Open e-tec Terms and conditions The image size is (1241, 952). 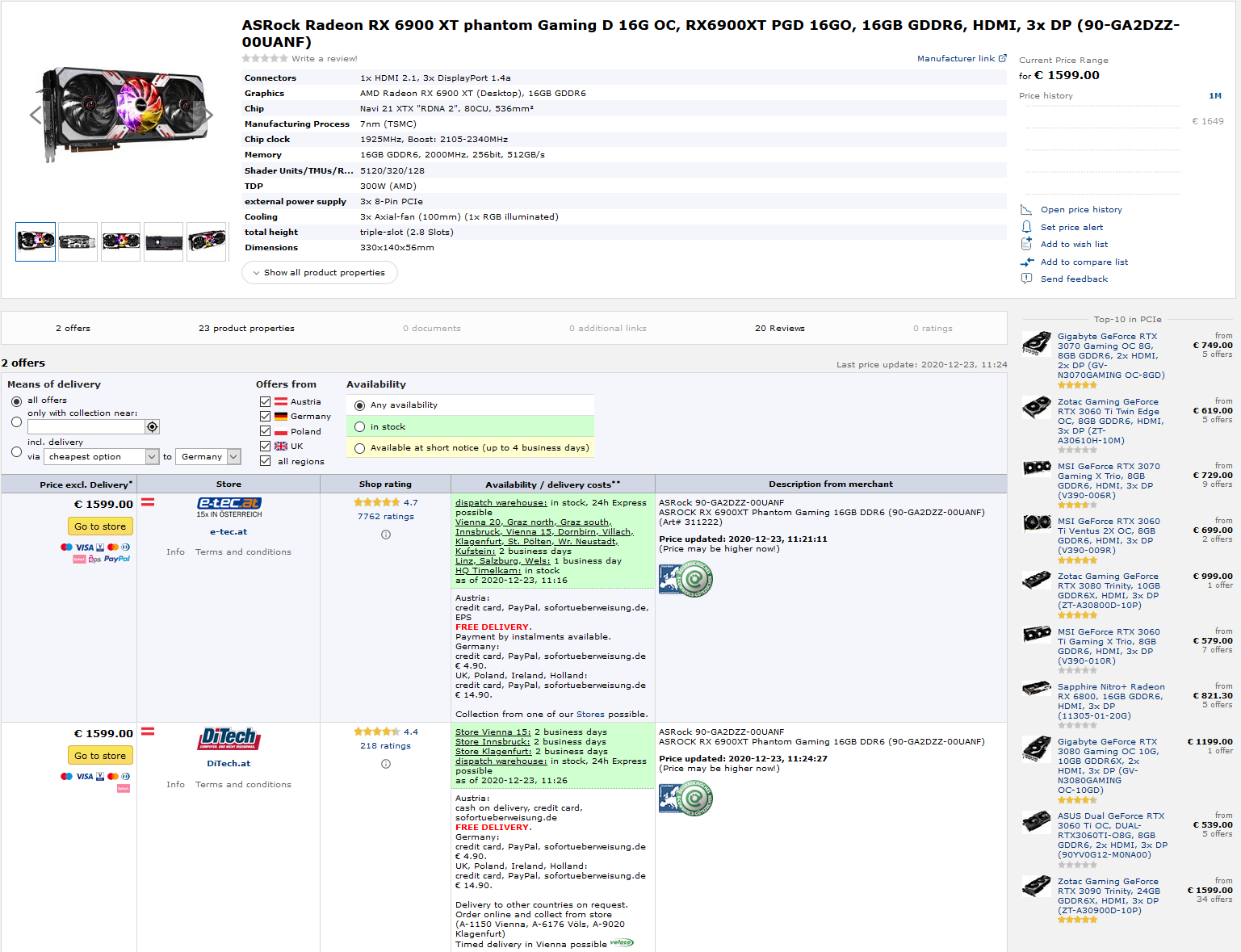pyautogui.click(x=243, y=552)
